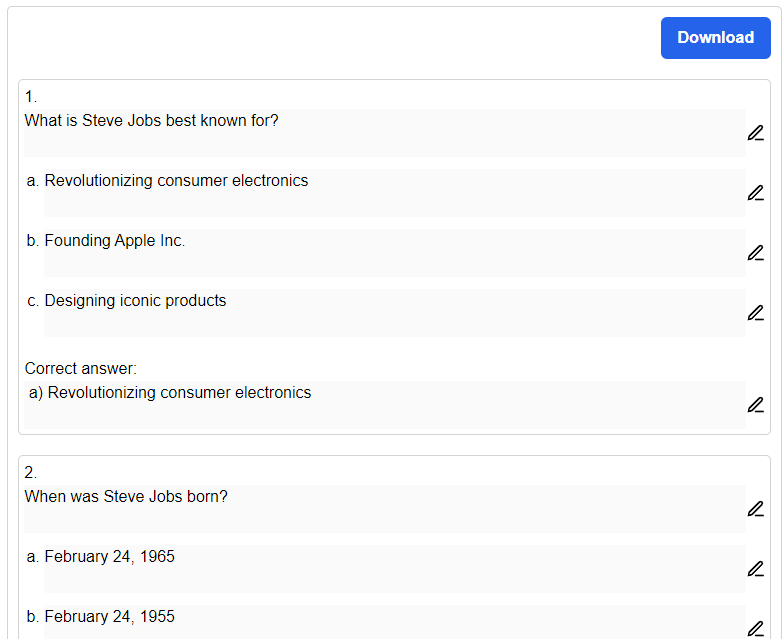Viewport: 784px width, 639px height.
Task: Click the 'Correct answer:' label in question 1
Action: tap(81, 369)
